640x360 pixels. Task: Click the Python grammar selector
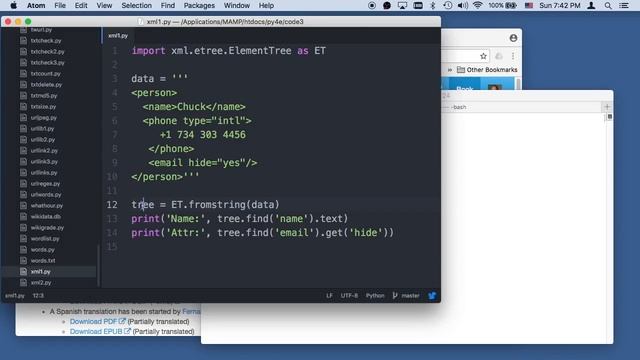(x=375, y=296)
